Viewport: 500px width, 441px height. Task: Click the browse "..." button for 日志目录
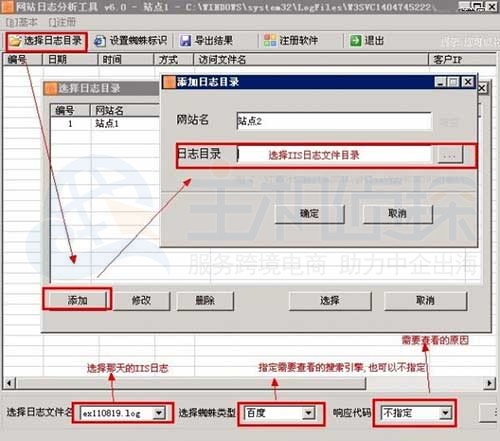[x=450, y=155]
